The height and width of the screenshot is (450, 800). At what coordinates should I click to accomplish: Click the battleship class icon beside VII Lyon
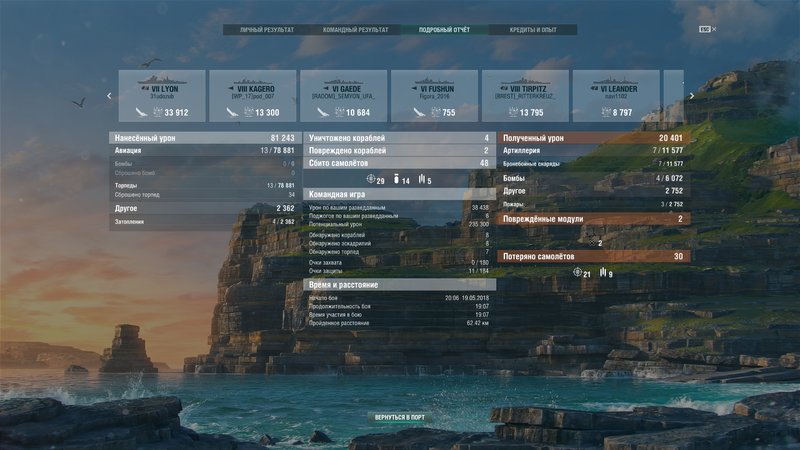coord(145,89)
